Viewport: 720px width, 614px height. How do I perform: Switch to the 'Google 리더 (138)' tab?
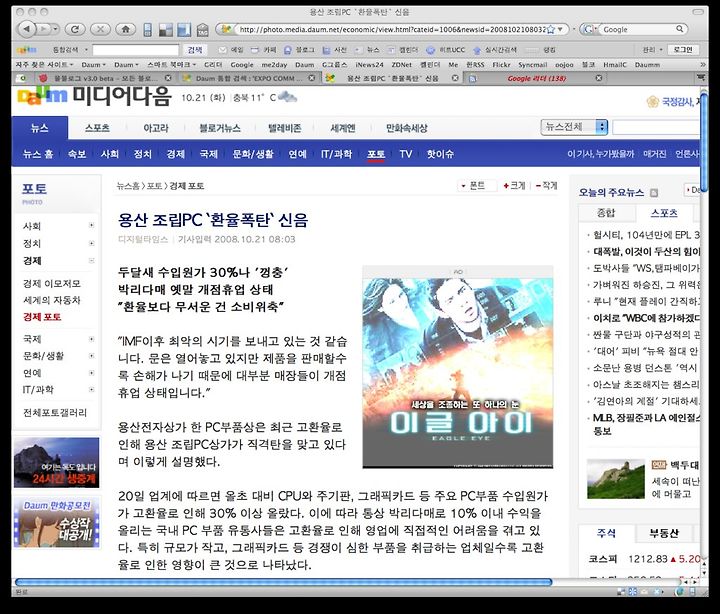(x=536, y=78)
